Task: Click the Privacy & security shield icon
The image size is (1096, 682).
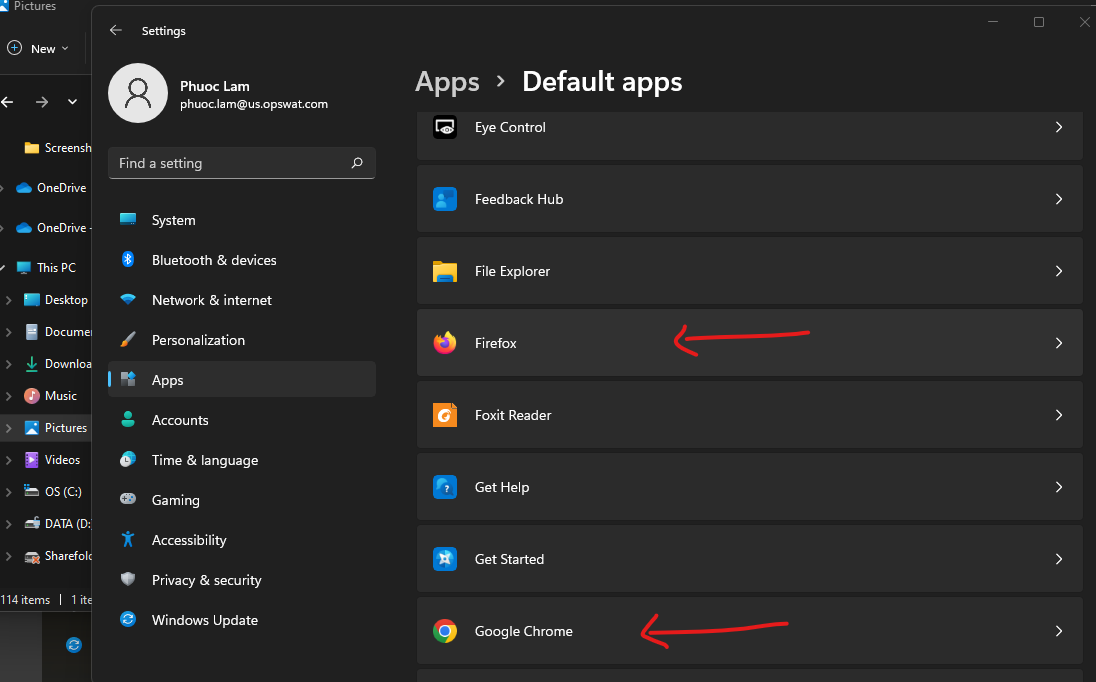Action: click(x=128, y=579)
